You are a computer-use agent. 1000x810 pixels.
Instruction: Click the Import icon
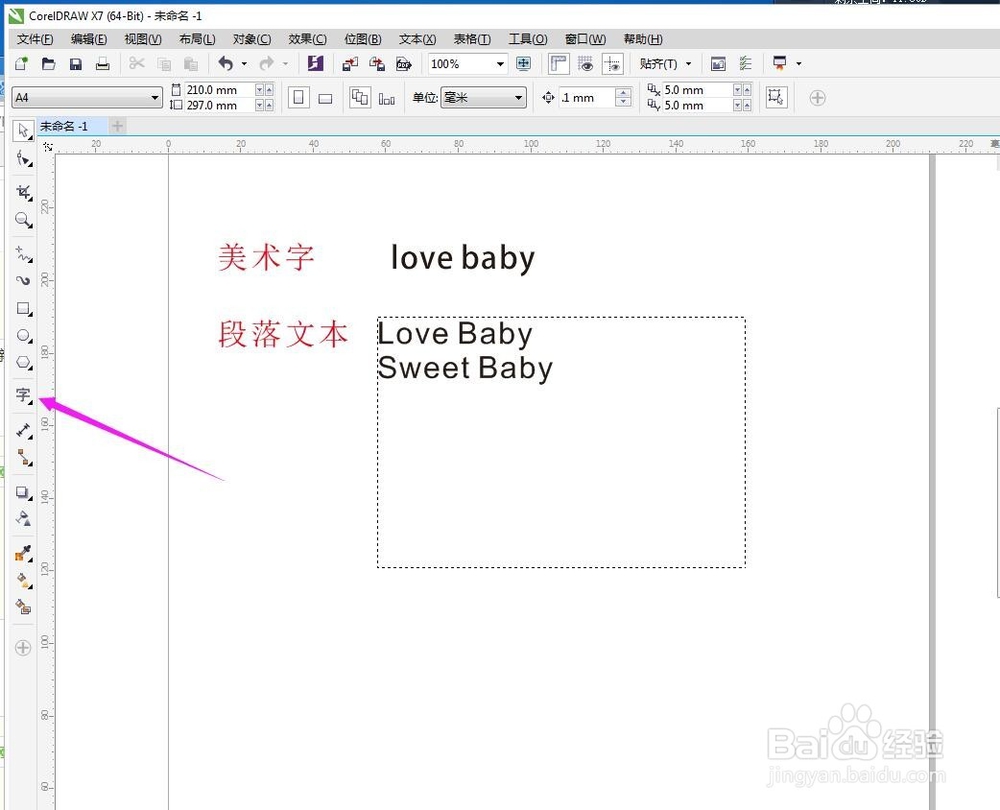click(350, 63)
